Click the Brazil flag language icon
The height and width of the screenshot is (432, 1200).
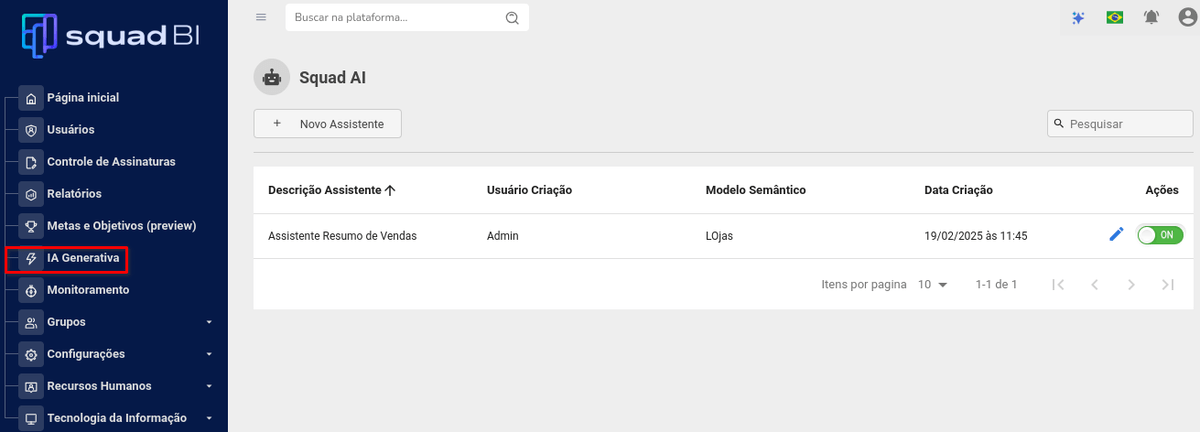[x=1114, y=18]
